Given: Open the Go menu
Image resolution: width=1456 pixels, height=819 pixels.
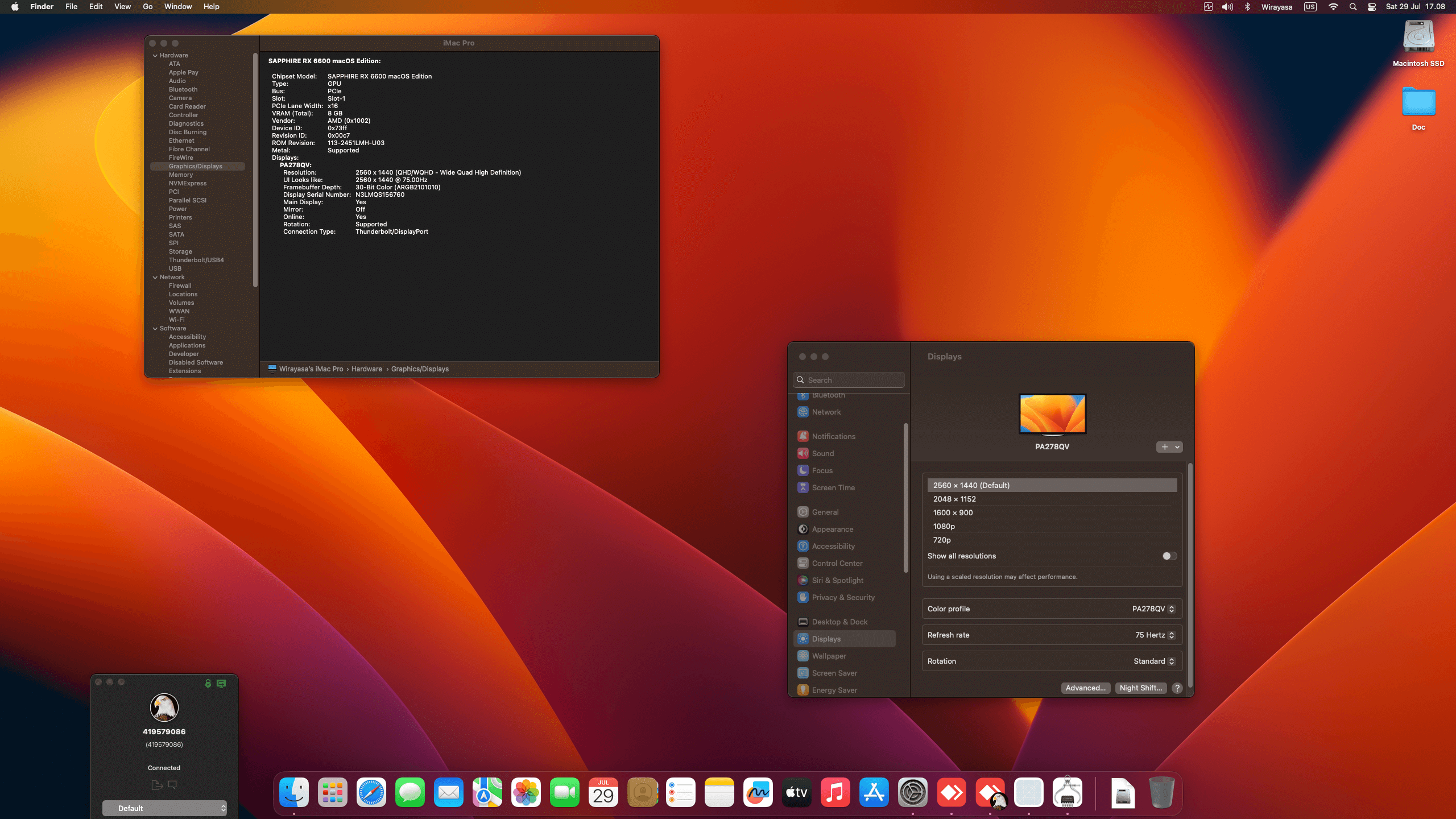Looking at the screenshot, I should [148, 7].
